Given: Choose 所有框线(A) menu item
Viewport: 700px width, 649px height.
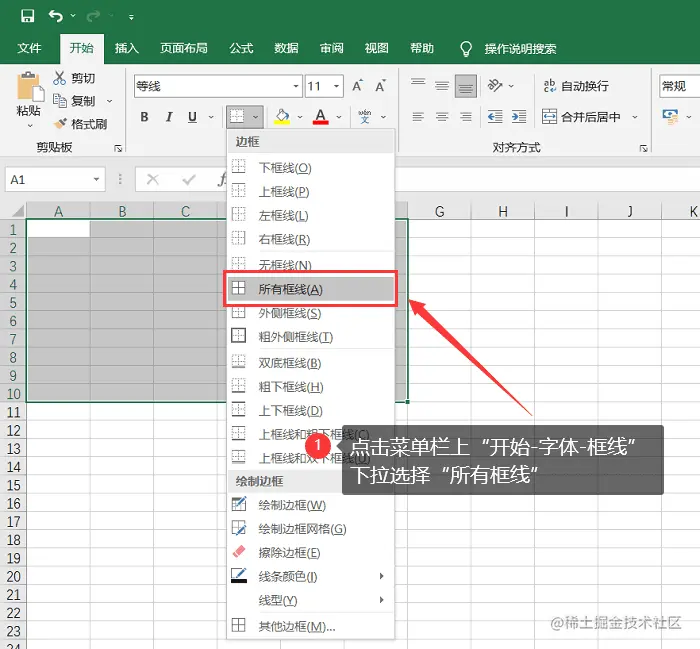Looking at the screenshot, I should pos(311,289).
